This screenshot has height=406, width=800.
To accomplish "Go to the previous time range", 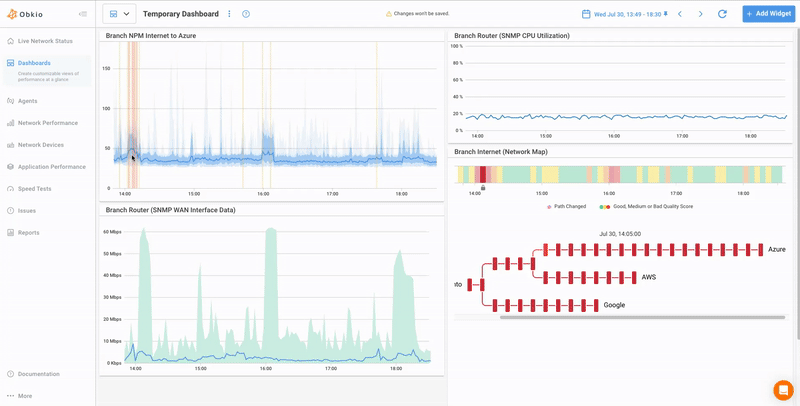I will click(680, 14).
